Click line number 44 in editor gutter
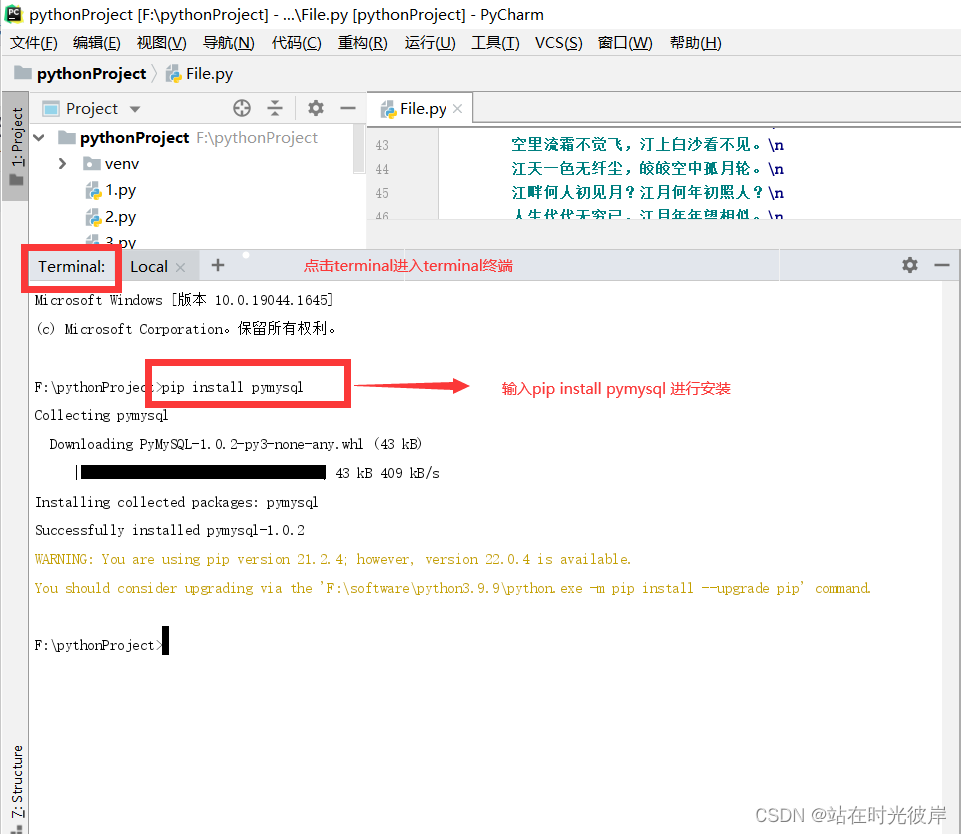961x834 pixels. point(382,169)
